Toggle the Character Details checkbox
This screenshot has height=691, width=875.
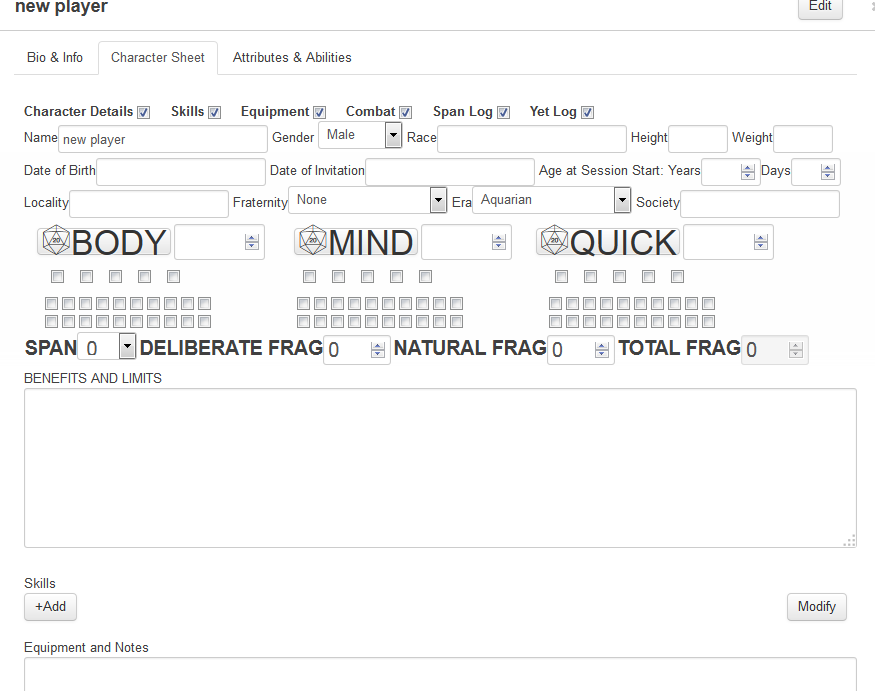point(143,112)
